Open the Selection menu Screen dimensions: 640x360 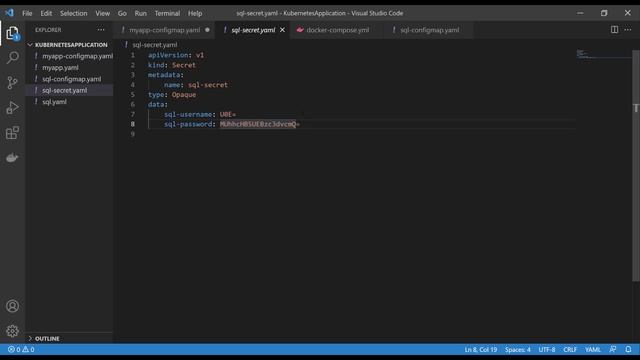[73, 13]
